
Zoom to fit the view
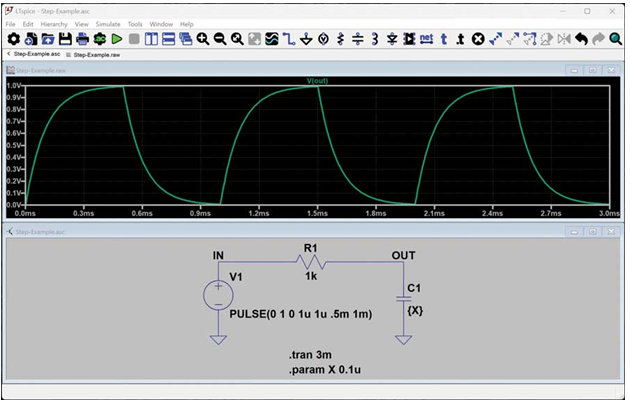click(237, 39)
